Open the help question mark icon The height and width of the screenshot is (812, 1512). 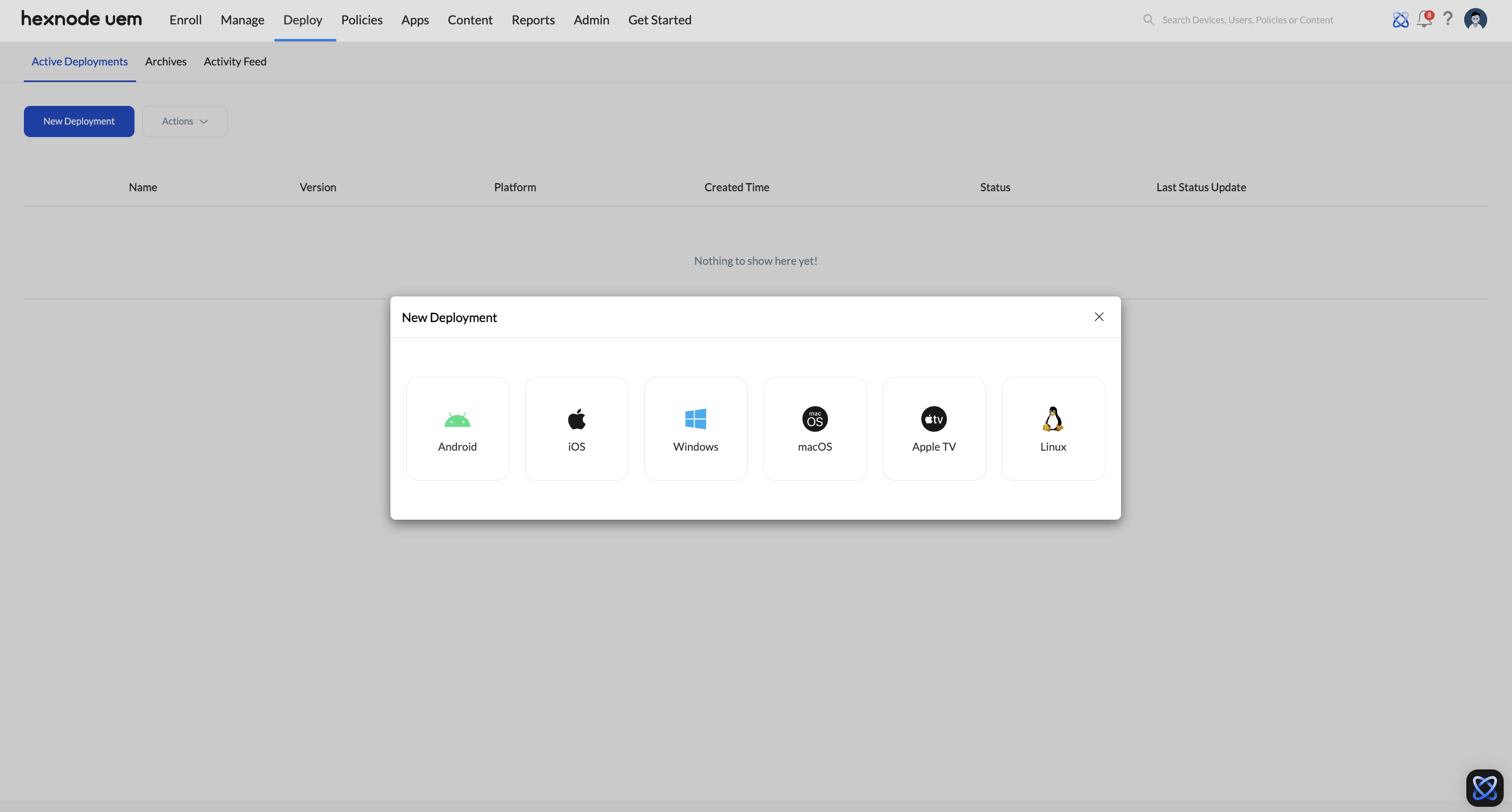(1448, 19)
